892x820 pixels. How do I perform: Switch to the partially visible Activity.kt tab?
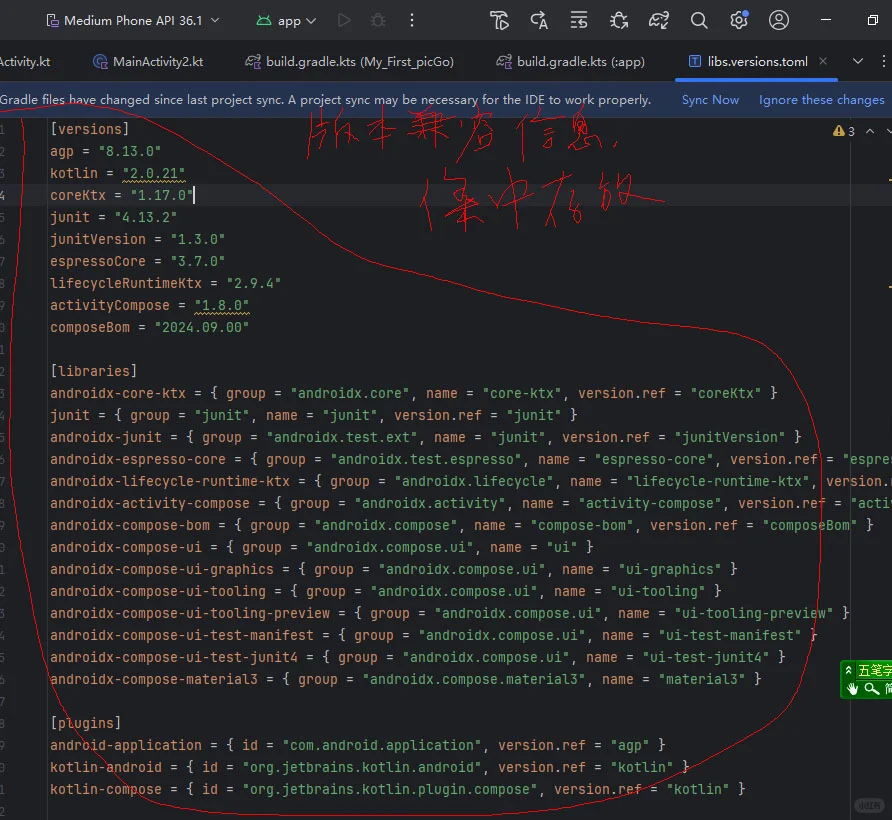(25, 61)
